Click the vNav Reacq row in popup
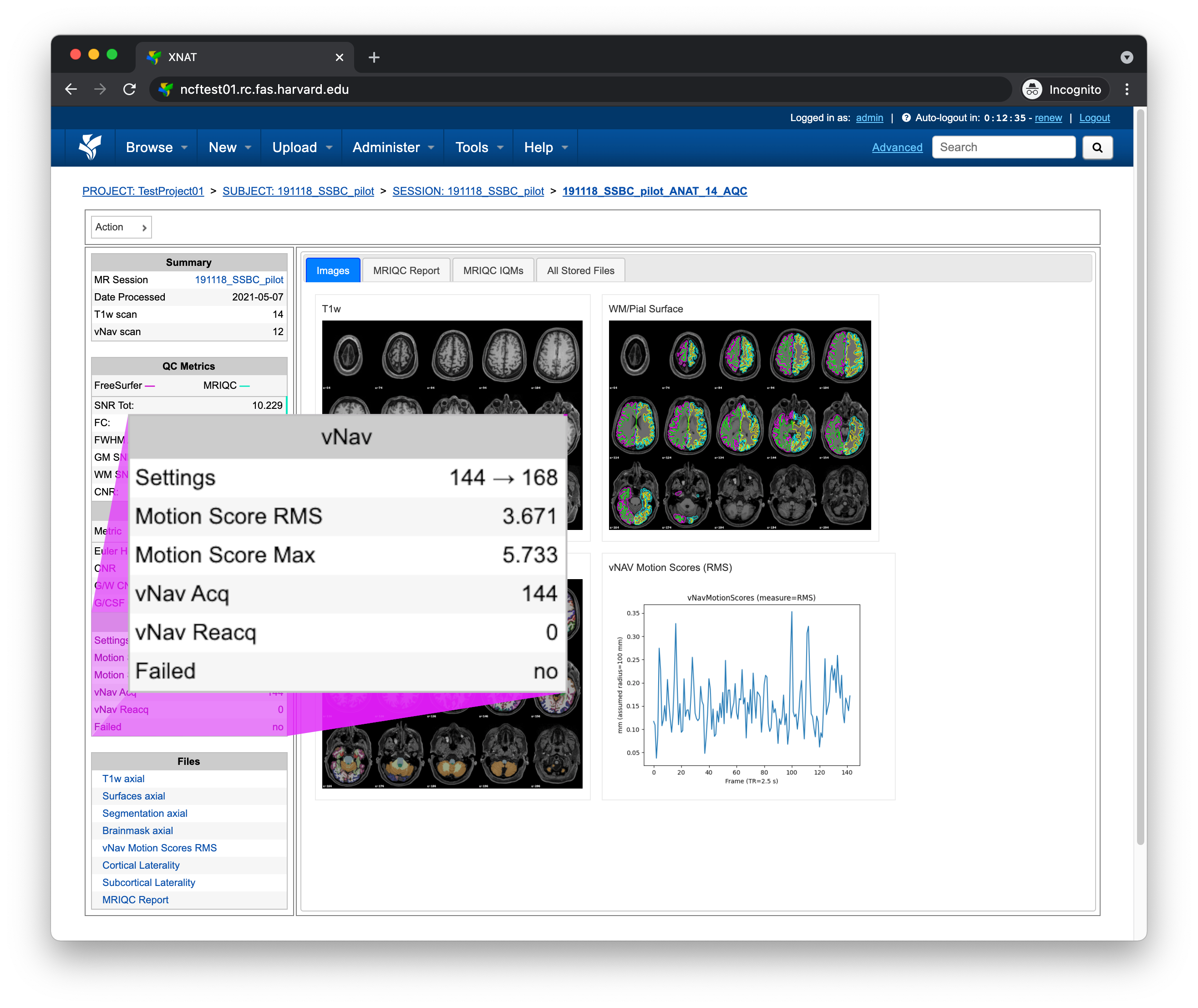 point(347,632)
